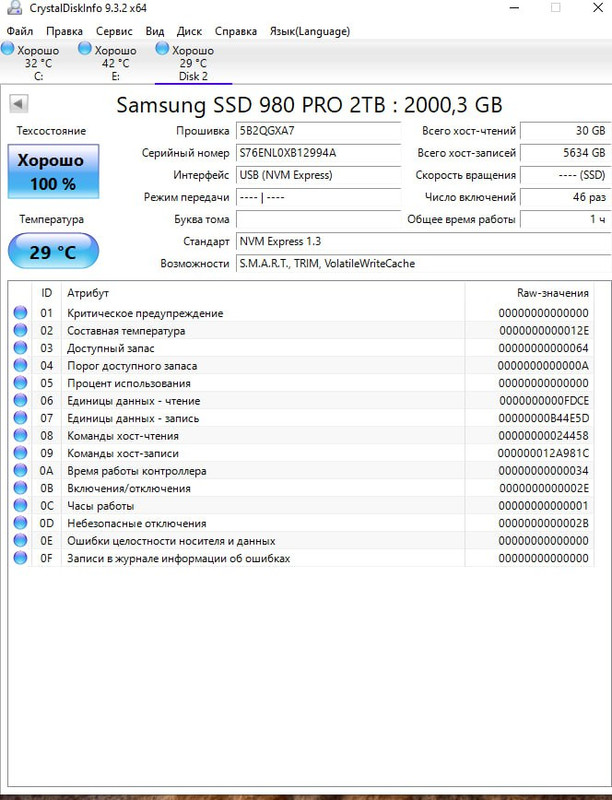The height and width of the screenshot is (800, 612).
Task: Click status orb of attribute 03 row
Action: 20,348
